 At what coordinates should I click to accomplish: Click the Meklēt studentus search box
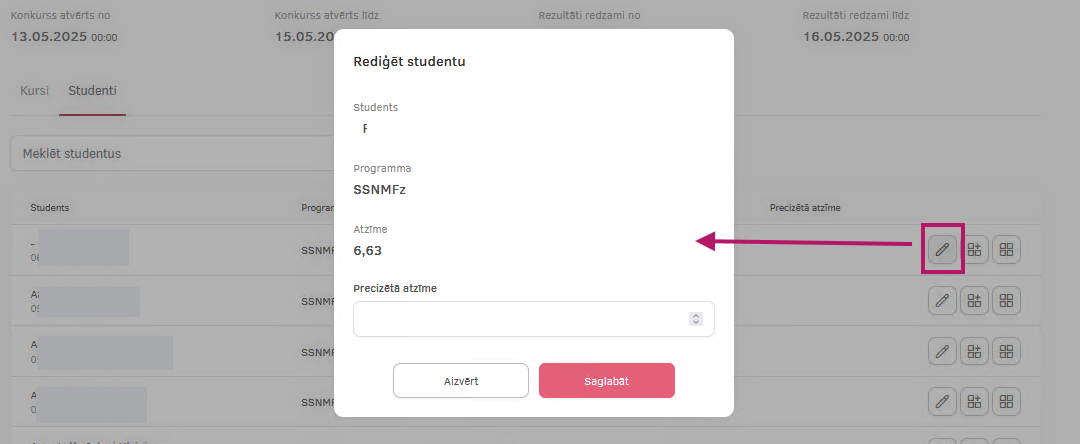(x=172, y=154)
